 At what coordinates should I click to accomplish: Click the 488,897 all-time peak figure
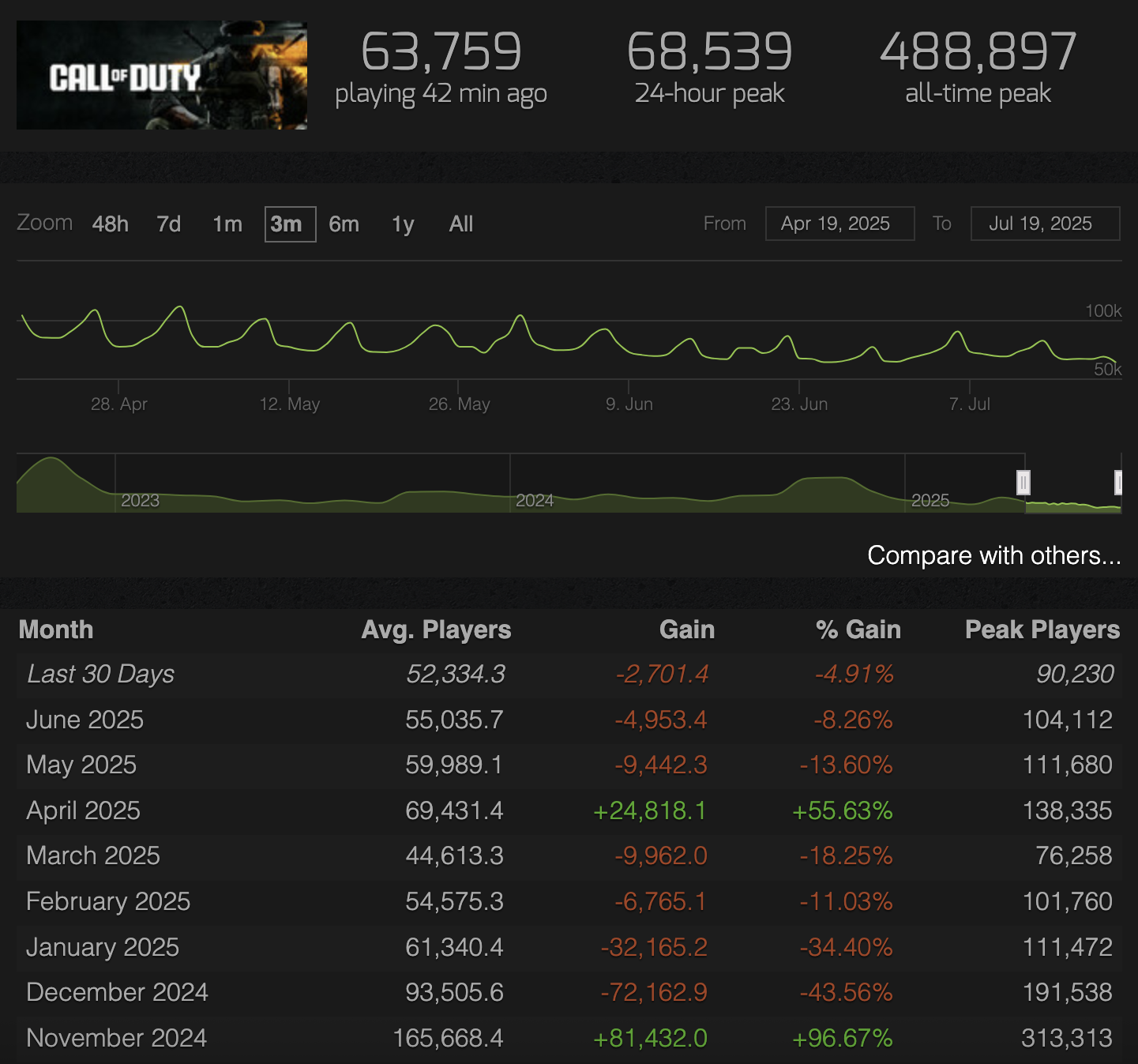[x=978, y=51]
